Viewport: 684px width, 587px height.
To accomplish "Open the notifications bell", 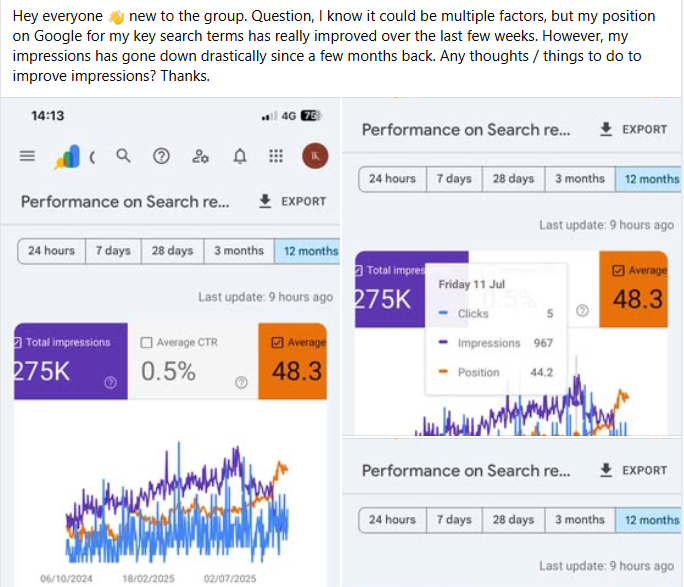I will (240, 156).
